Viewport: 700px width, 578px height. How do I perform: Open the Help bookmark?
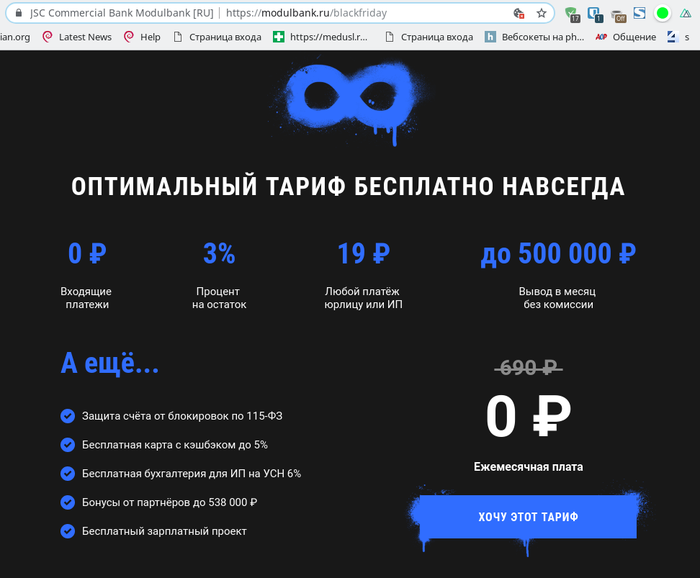click(x=141, y=37)
